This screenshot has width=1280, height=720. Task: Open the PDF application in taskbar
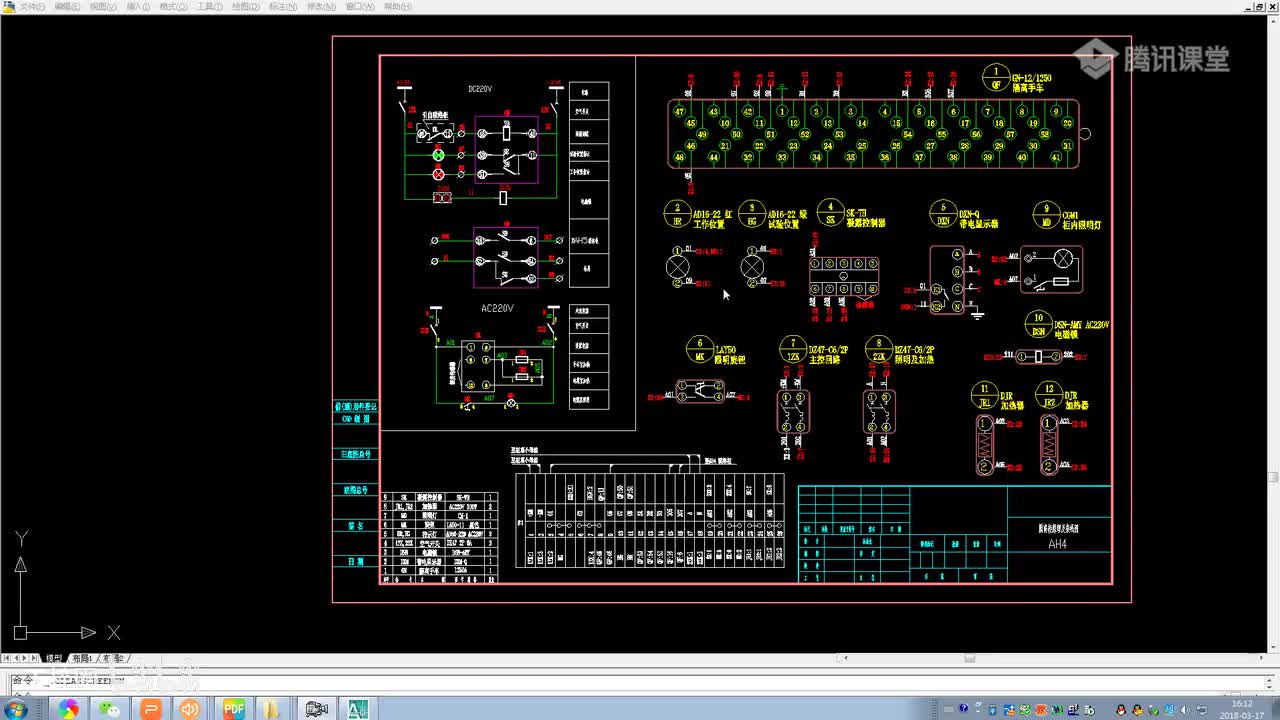pos(234,709)
